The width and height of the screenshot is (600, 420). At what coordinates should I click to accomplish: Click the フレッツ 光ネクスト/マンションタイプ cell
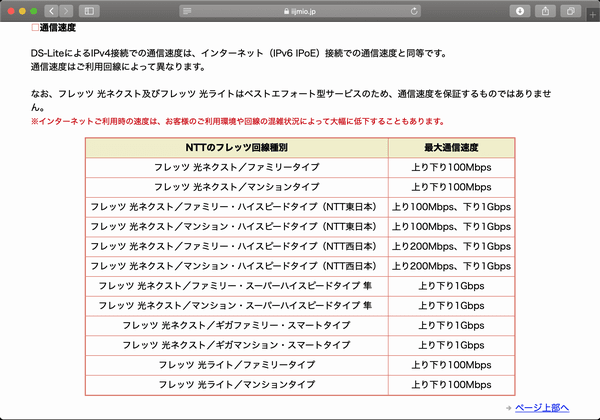(x=237, y=187)
